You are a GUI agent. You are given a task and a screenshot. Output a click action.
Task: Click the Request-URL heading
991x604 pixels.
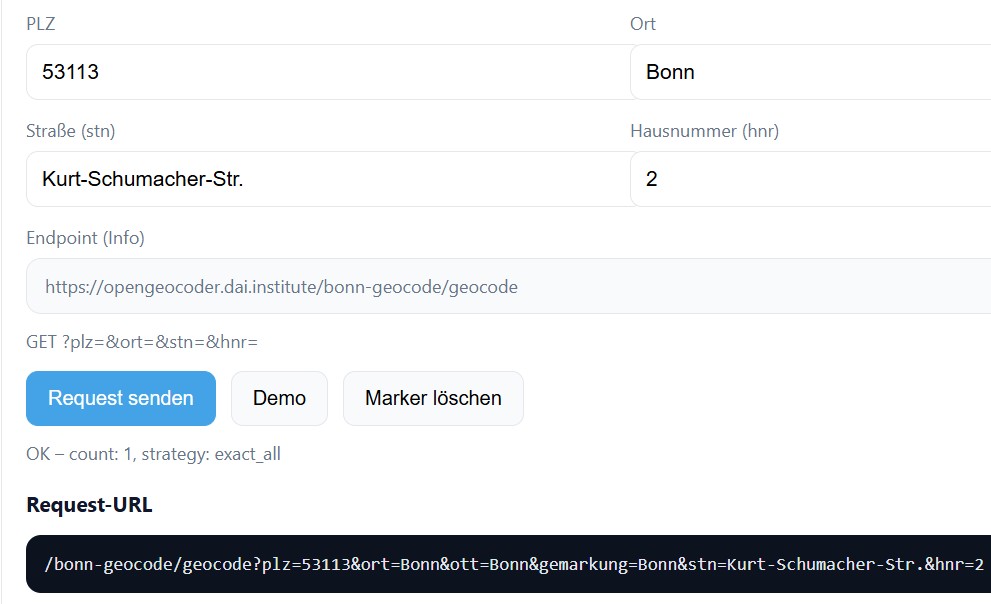pos(89,505)
